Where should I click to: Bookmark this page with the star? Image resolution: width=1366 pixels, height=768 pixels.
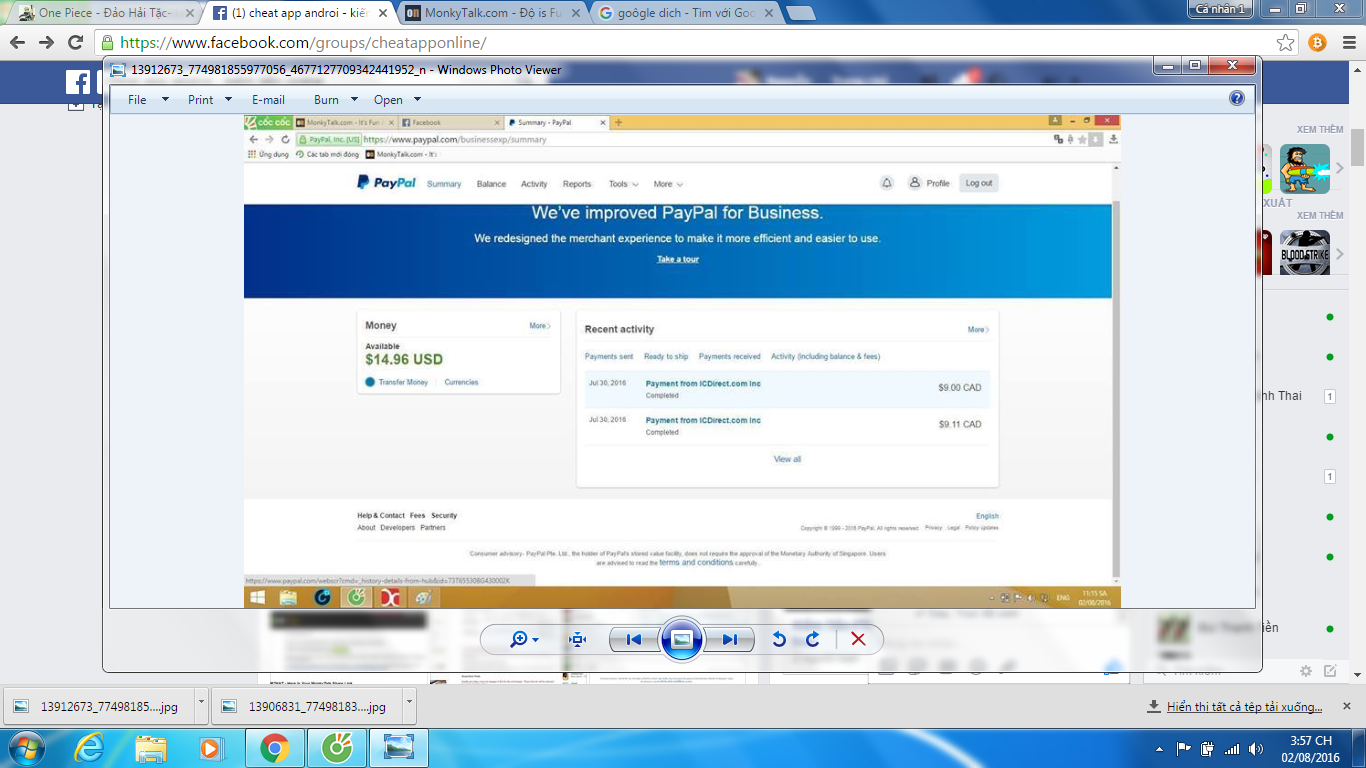pyautogui.click(x=1286, y=42)
